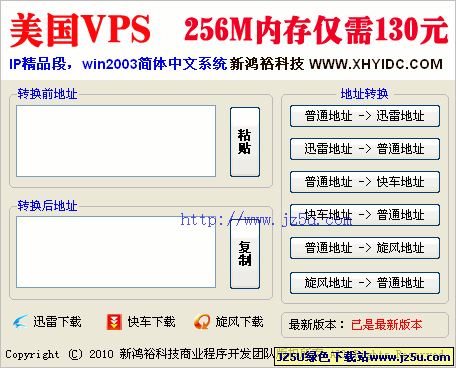456x368 pixels.
Task: Open the 美国VPS banner advertisement
Action: 228,41
